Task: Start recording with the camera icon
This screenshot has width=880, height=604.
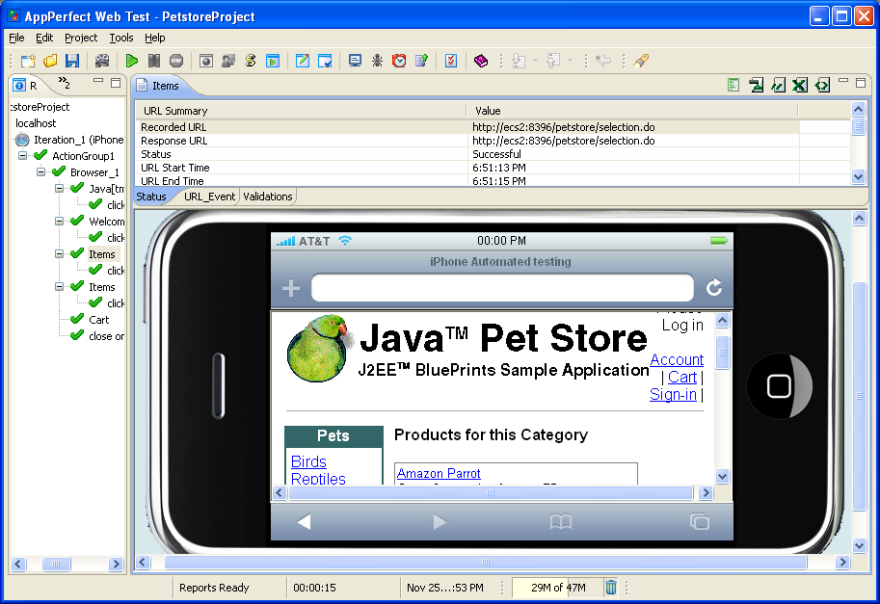Action: [x=102, y=61]
